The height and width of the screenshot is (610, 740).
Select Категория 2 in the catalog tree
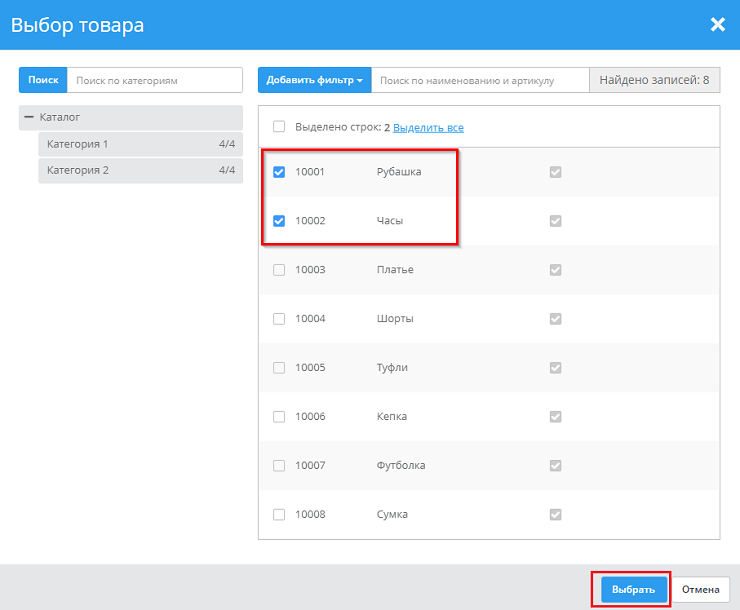78,170
